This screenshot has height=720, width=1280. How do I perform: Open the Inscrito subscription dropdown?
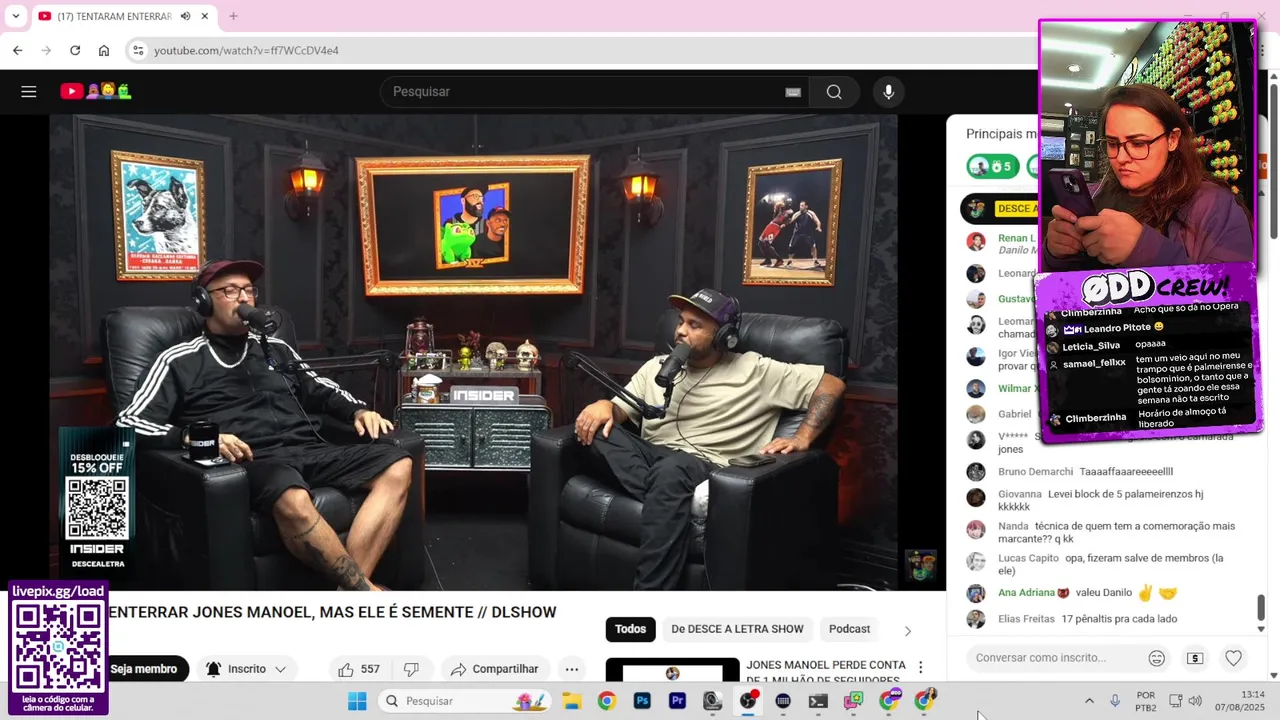[247, 669]
